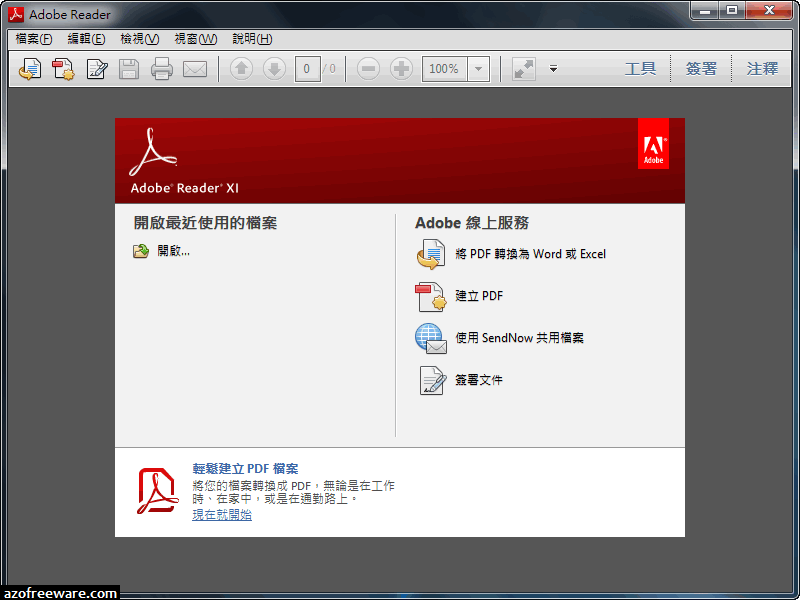The height and width of the screenshot is (600, 800).
Task: Click the Create PDF icon in online services
Action: 431,296
